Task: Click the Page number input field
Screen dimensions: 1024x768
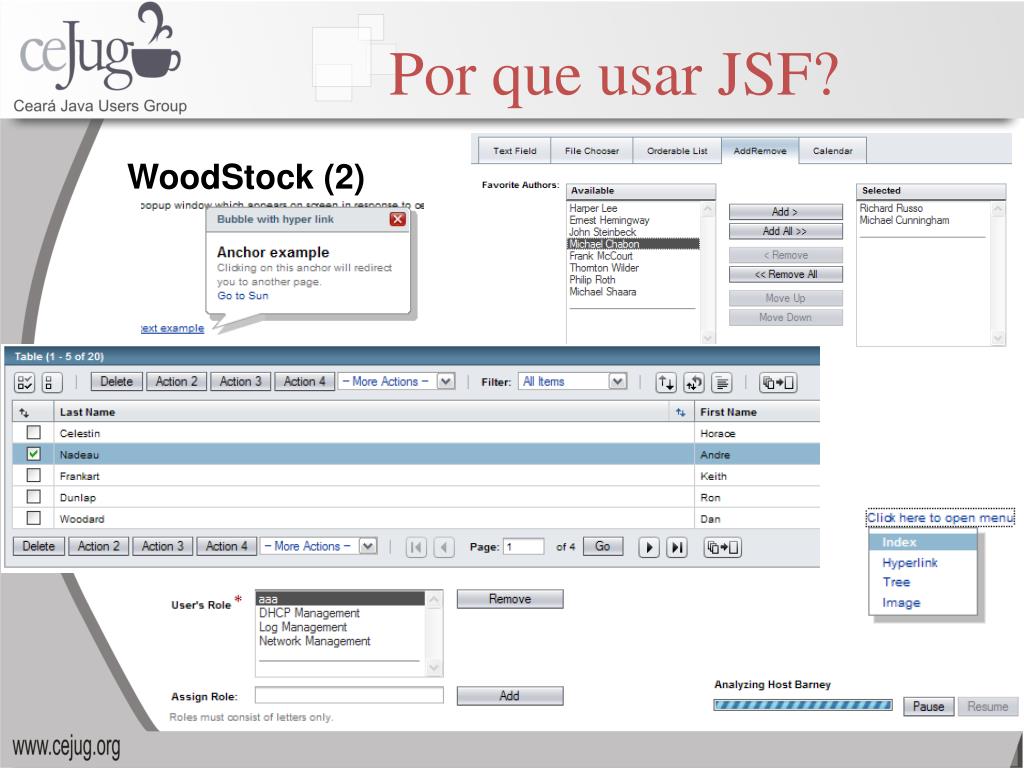Action: (523, 547)
